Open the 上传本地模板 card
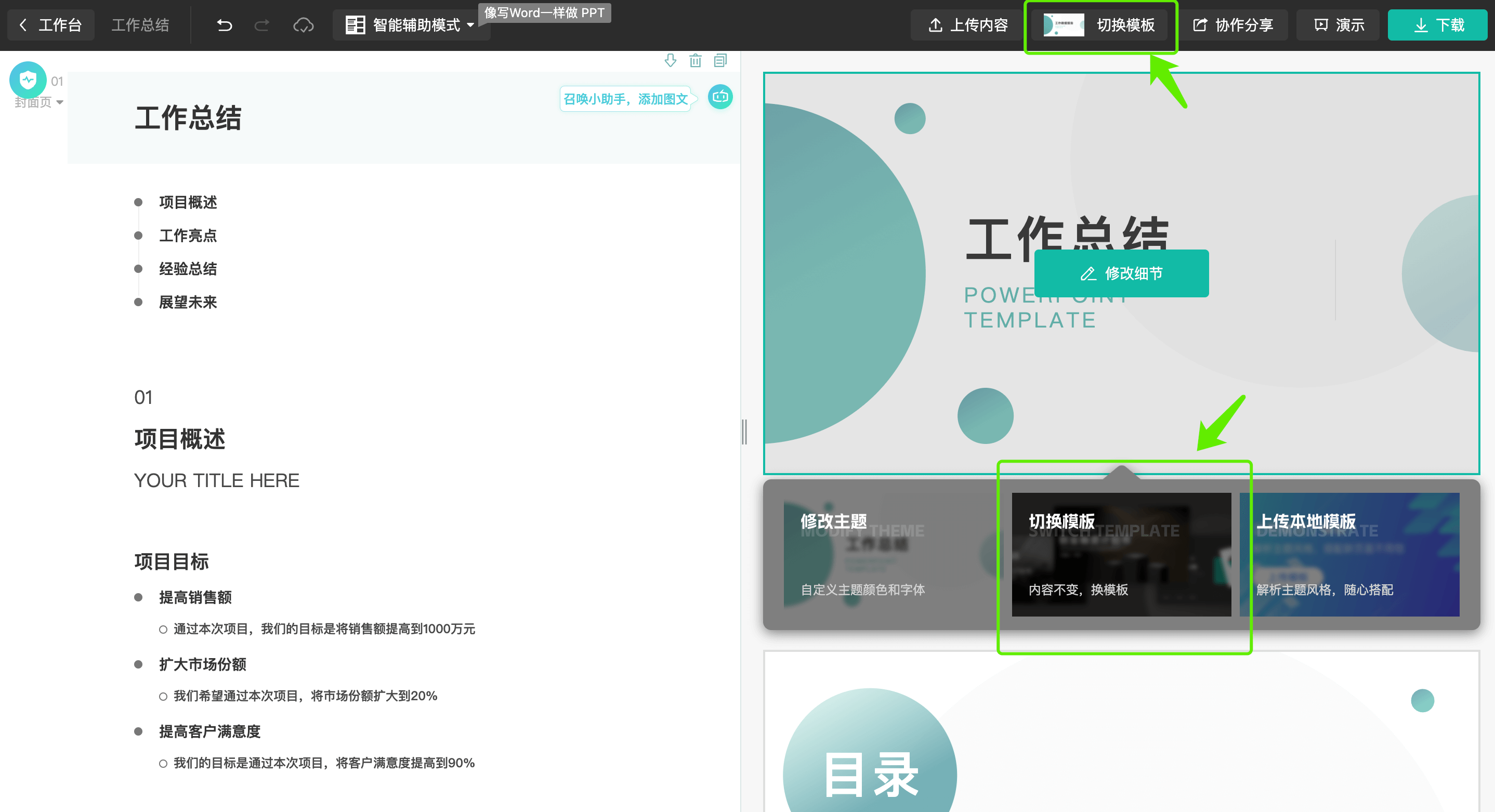This screenshot has width=1495, height=812. click(1349, 554)
